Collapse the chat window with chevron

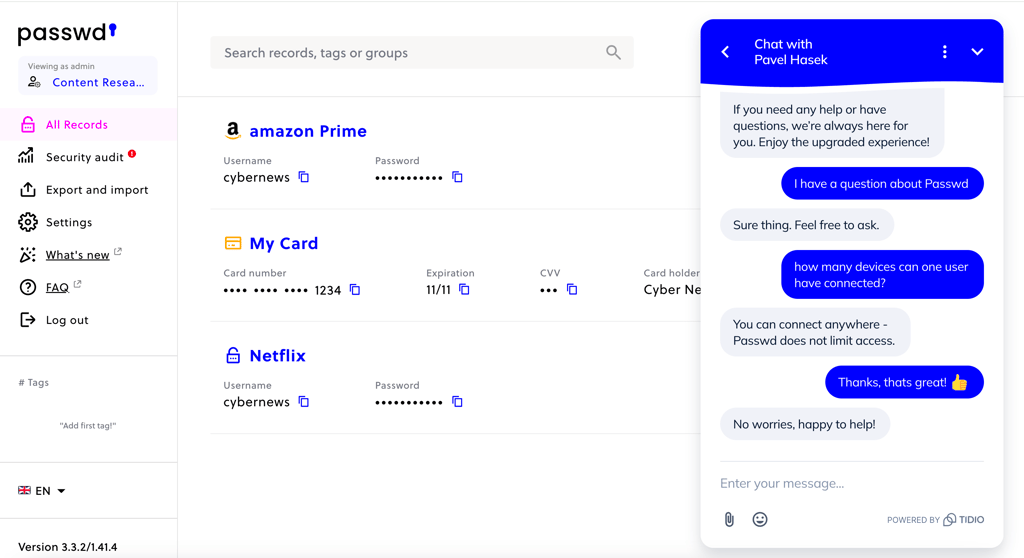click(x=977, y=52)
